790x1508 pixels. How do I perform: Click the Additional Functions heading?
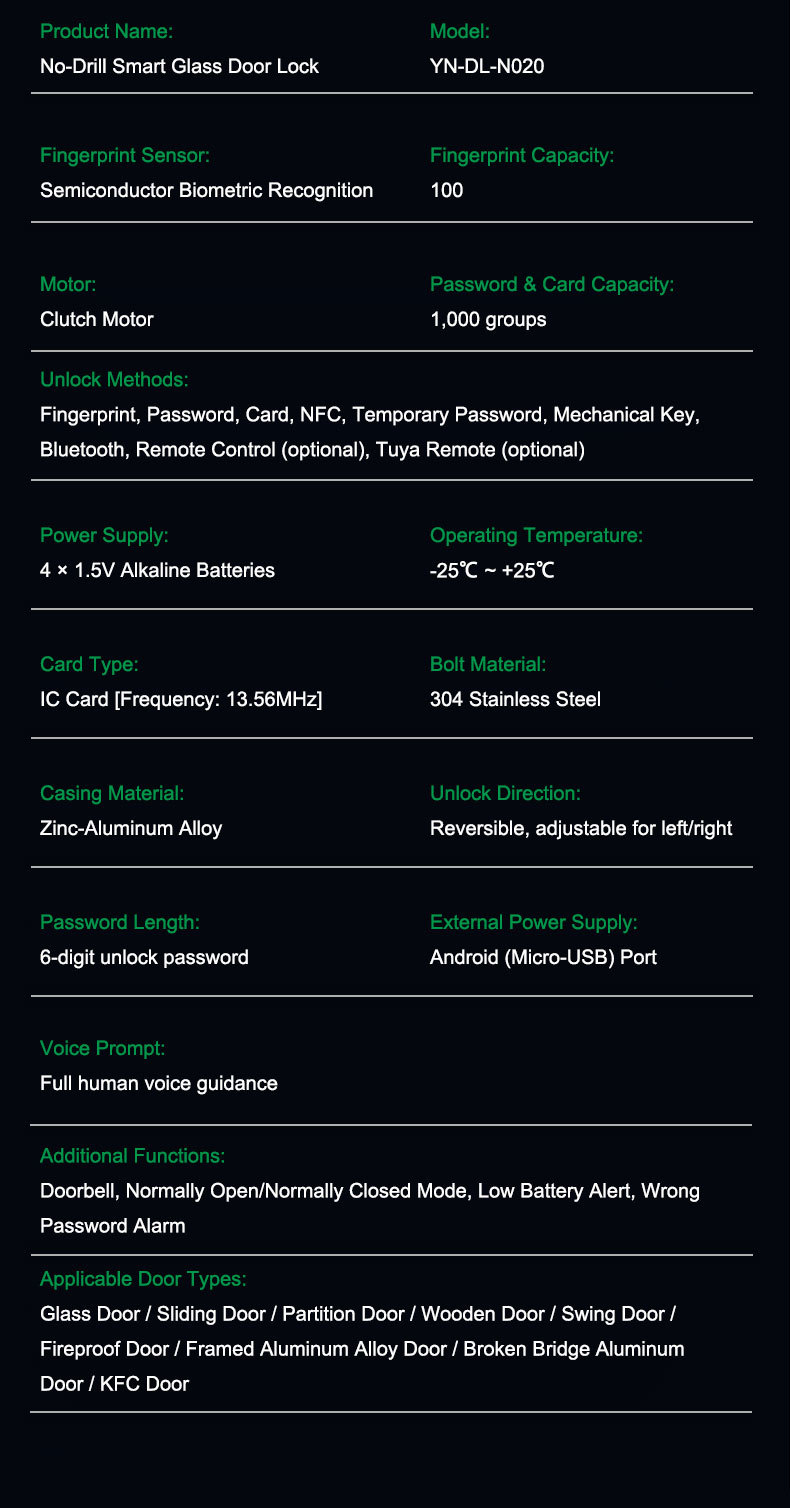[x=132, y=1156]
